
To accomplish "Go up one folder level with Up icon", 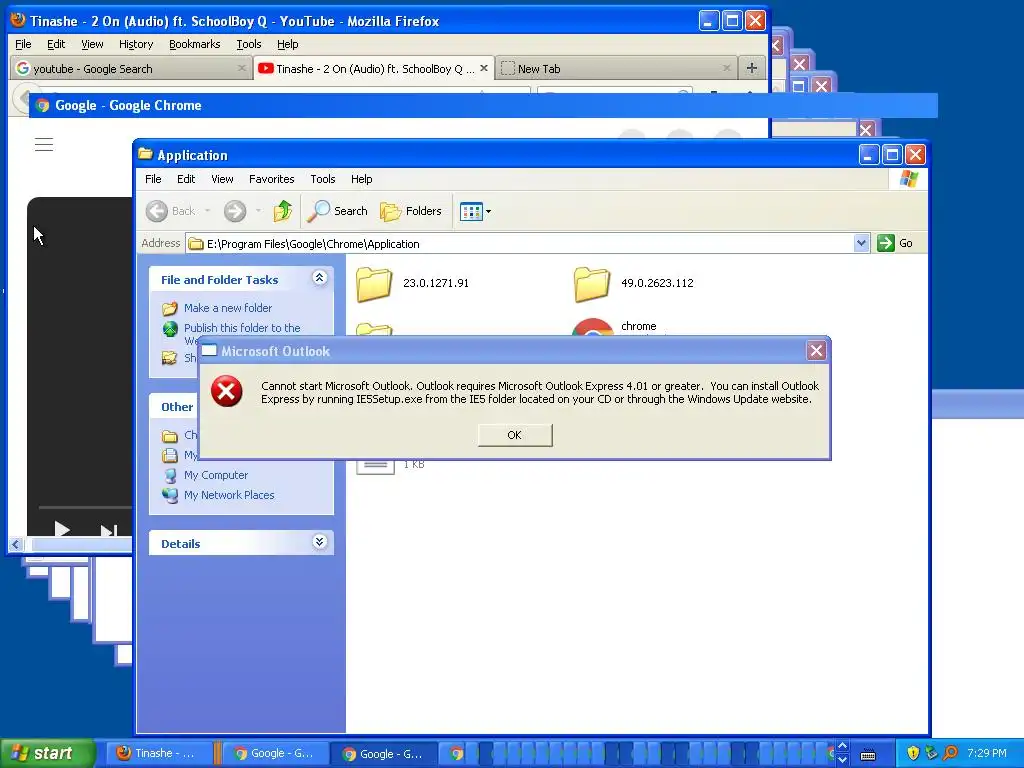I will tap(283, 211).
